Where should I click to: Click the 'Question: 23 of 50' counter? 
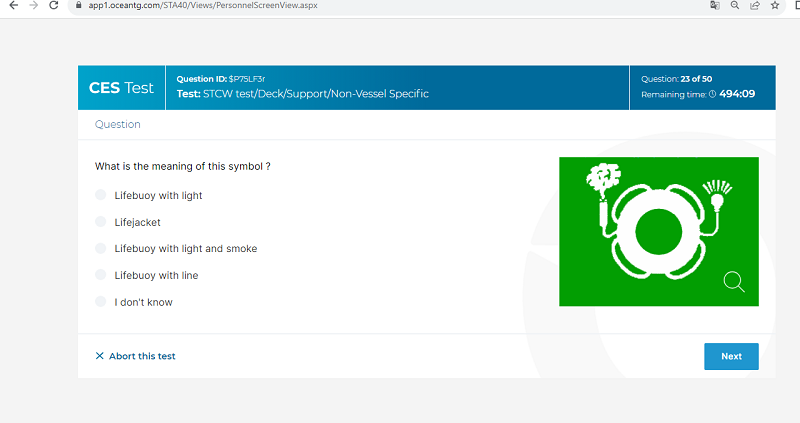click(x=677, y=79)
